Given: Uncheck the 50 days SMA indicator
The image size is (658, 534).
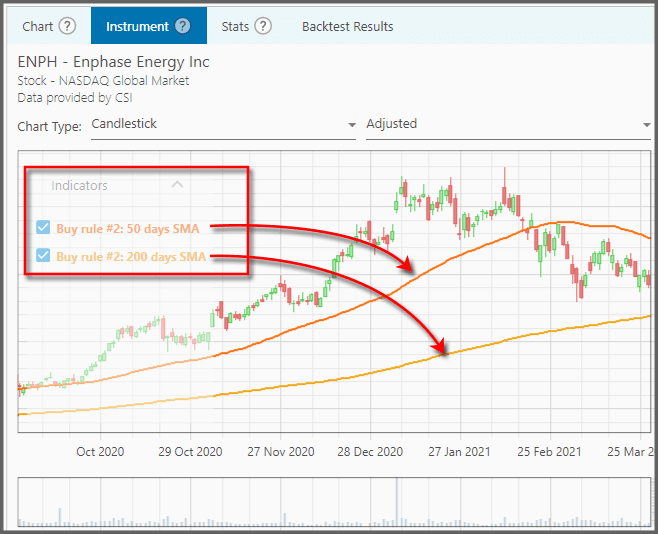Looking at the screenshot, I should (x=43, y=227).
